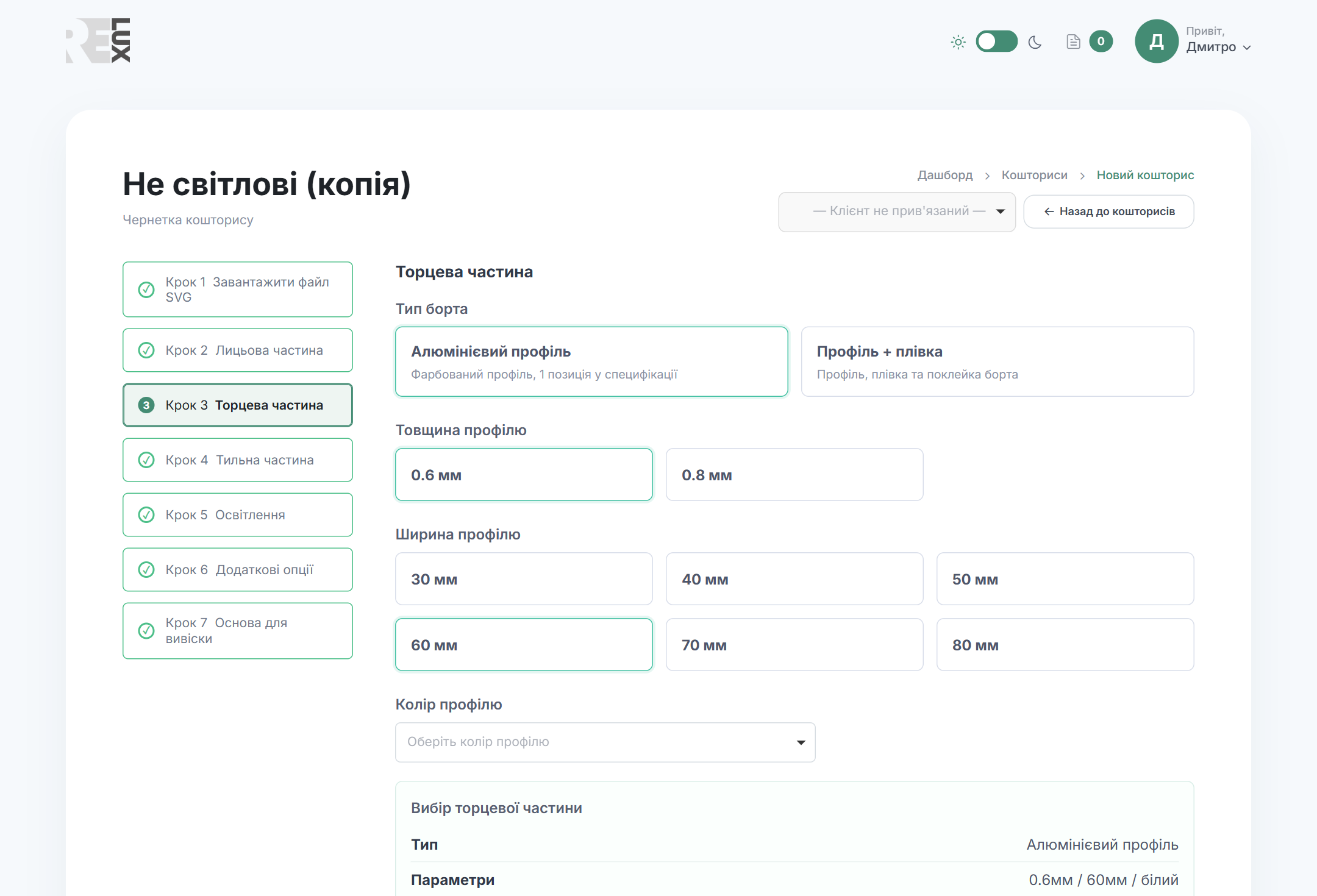Click the 0.6мм / 60мм / білий value
Viewport: 1317px width, 896px height.
[1104, 880]
